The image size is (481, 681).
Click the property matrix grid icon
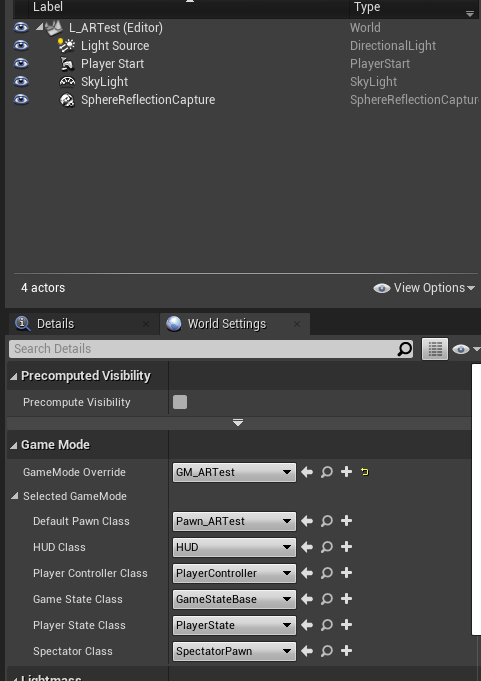point(435,349)
